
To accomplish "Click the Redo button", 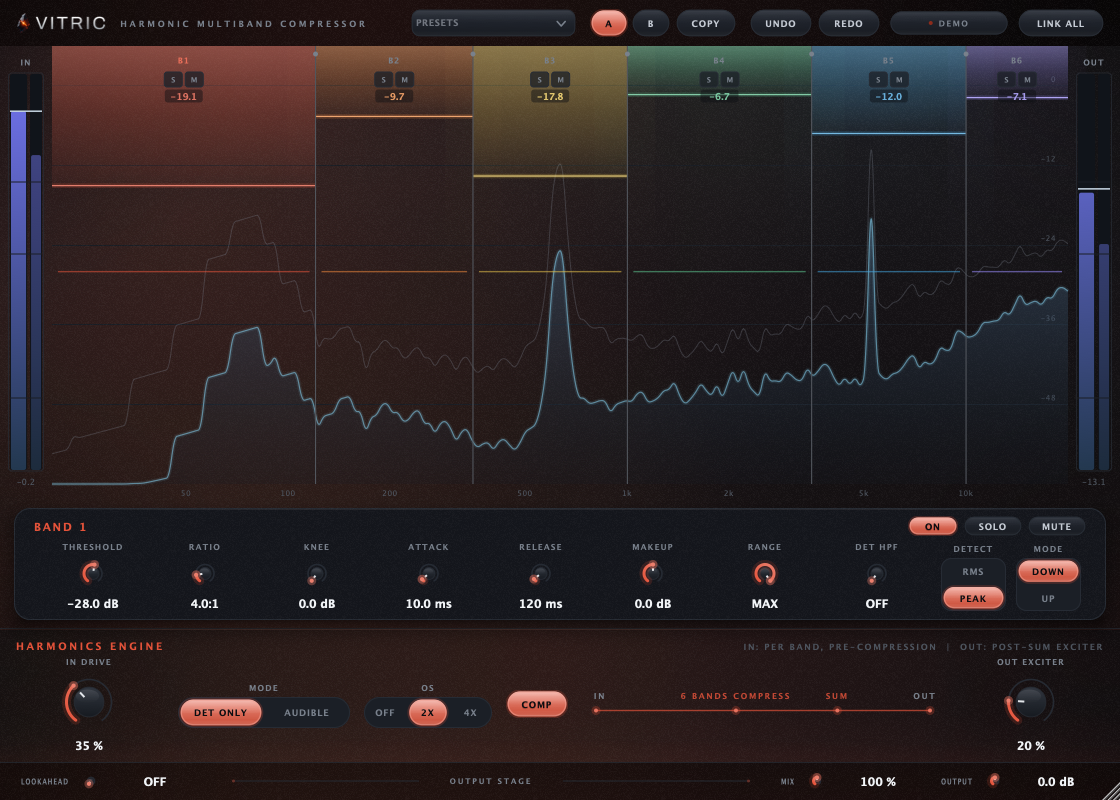I will [849, 24].
